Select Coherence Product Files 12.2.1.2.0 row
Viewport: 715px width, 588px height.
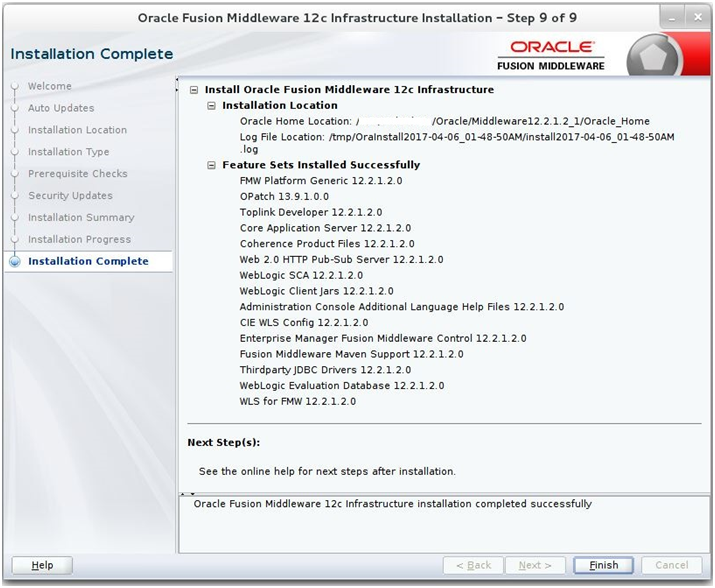click(x=327, y=244)
